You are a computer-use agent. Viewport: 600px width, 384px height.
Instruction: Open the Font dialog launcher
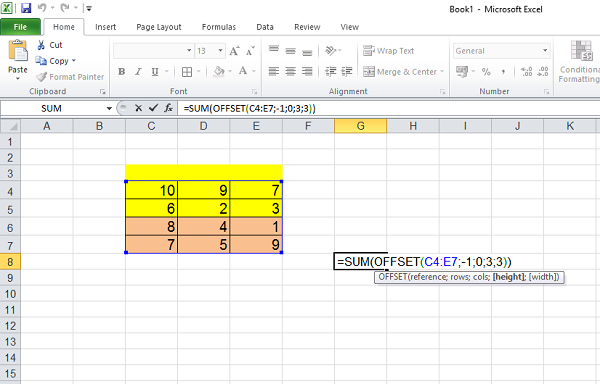click(x=254, y=92)
